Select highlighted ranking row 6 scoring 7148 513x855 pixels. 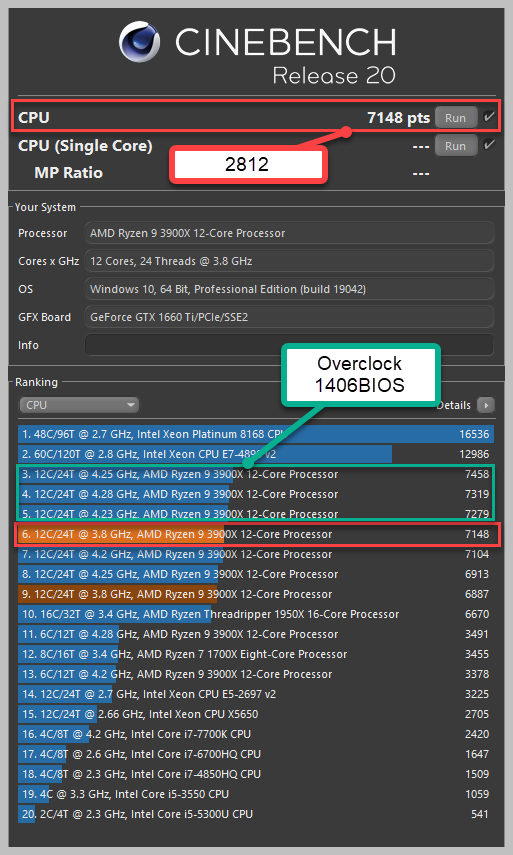[256, 534]
